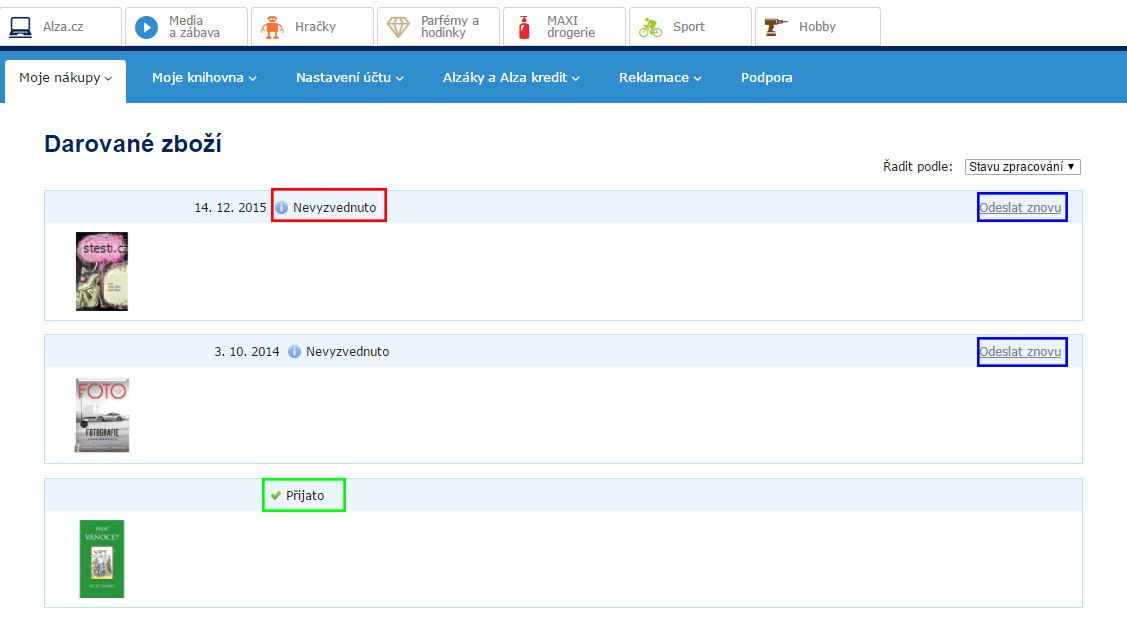The image size is (1127, 617).
Task: Click info icon beside 3. 10. 2014 Nevyzvednuto
Action: pyautogui.click(x=294, y=352)
